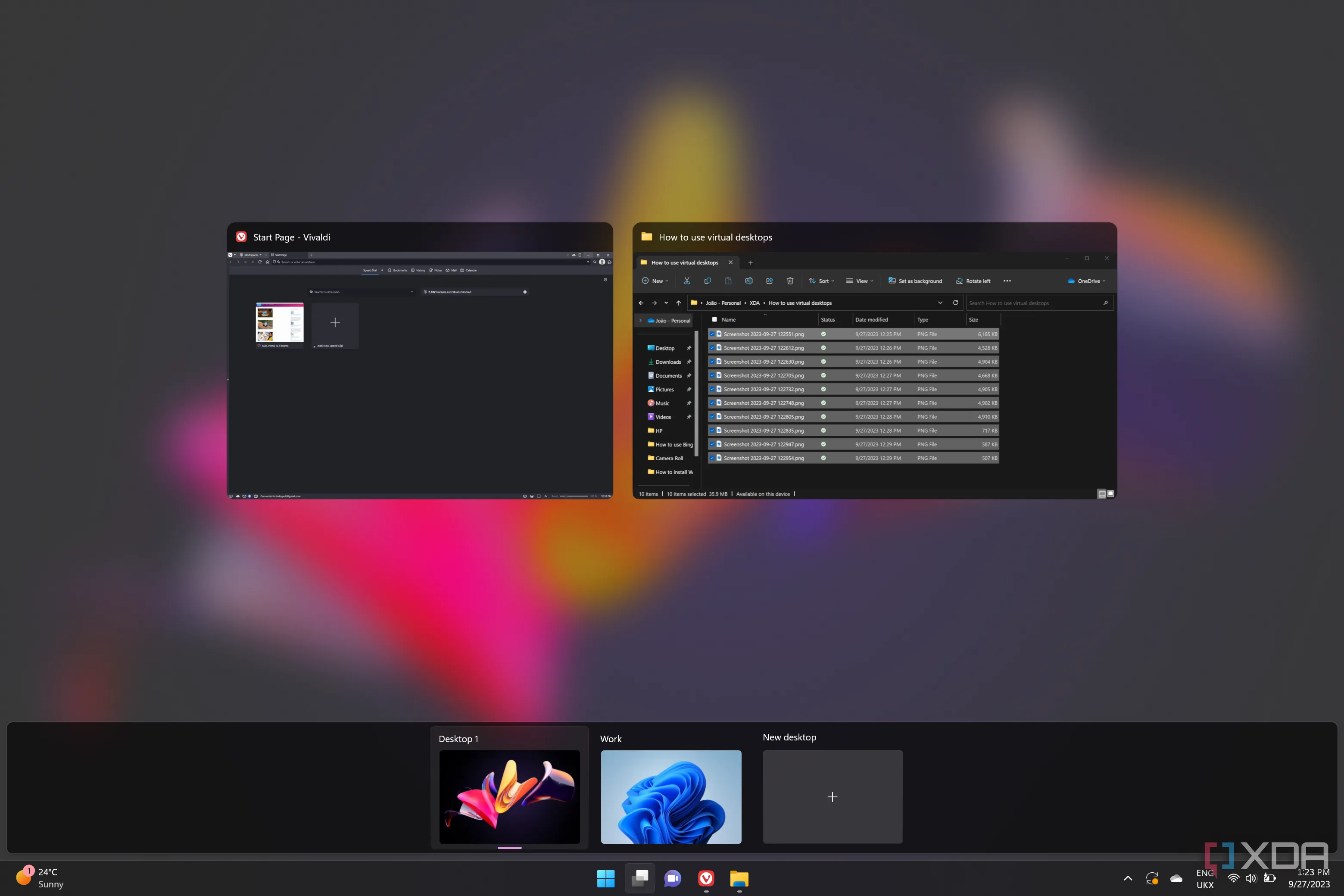Click the Paste icon in File Explorer
Viewport: 1344px width, 896px height.
pyautogui.click(x=728, y=281)
